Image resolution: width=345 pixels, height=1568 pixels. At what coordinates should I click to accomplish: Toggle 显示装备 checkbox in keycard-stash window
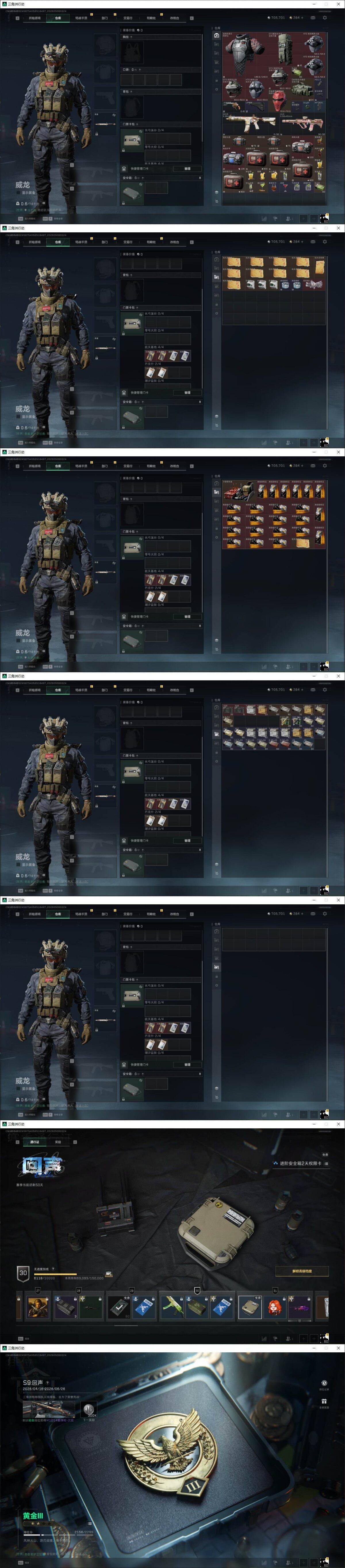(18, 416)
